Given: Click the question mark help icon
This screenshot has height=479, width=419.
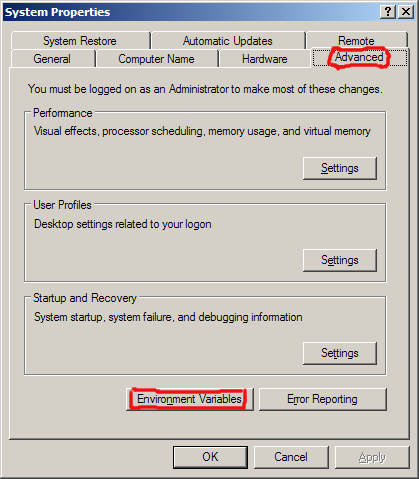Looking at the screenshot, I should click(x=388, y=12).
